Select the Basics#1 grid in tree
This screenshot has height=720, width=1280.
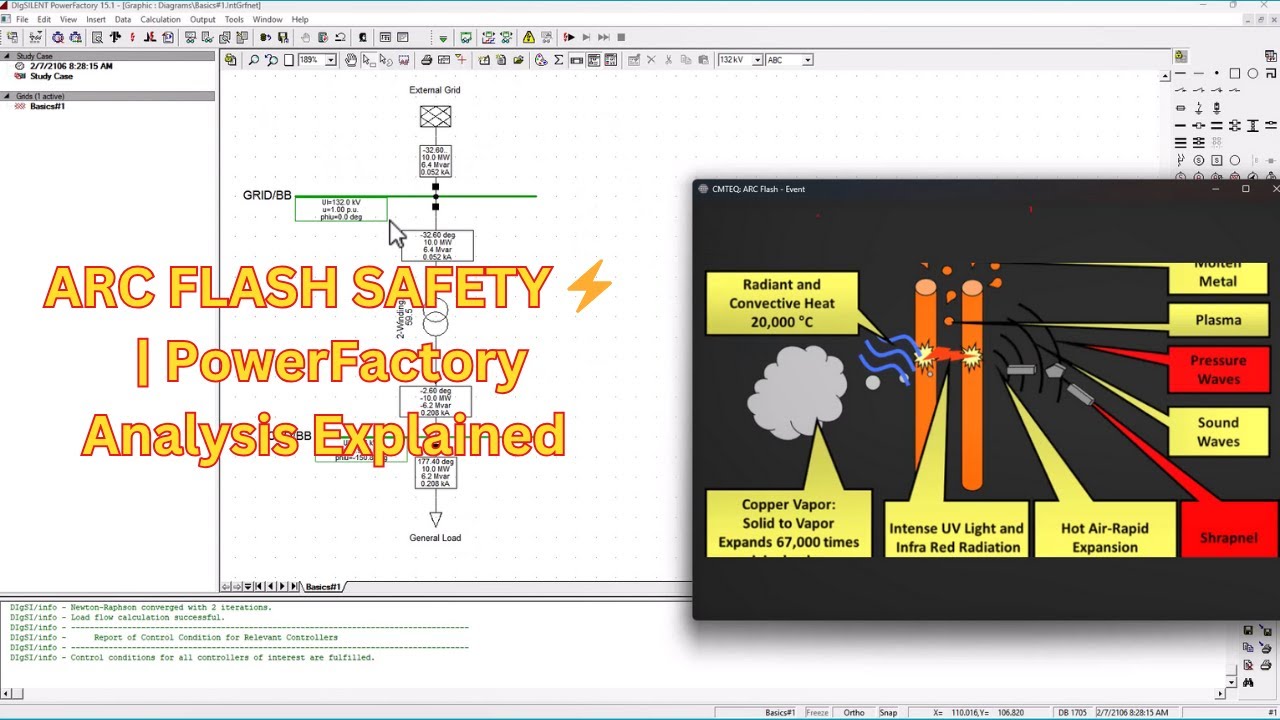[47, 106]
